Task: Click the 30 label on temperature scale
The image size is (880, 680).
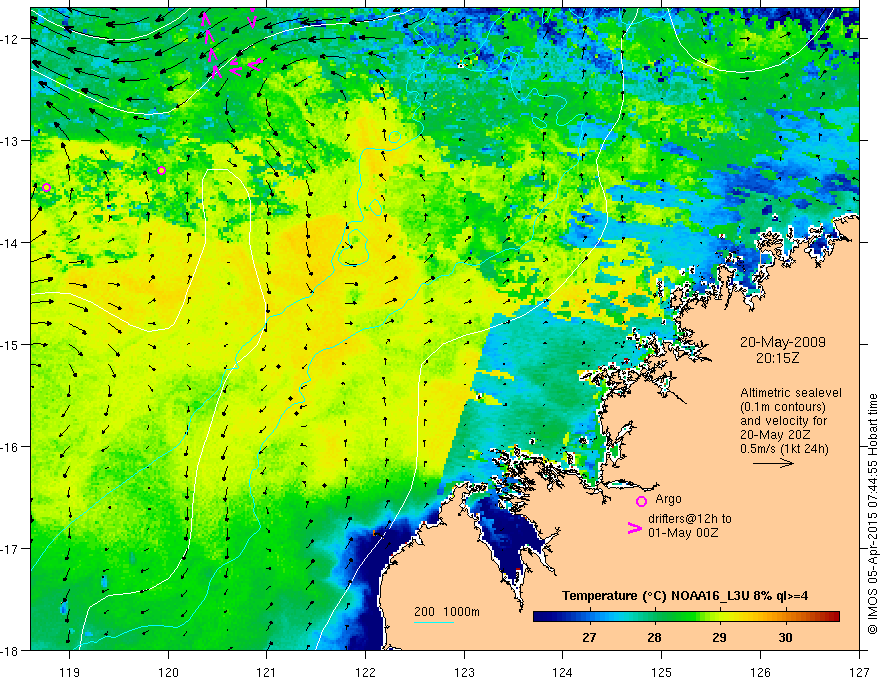Action: pos(785,637)
